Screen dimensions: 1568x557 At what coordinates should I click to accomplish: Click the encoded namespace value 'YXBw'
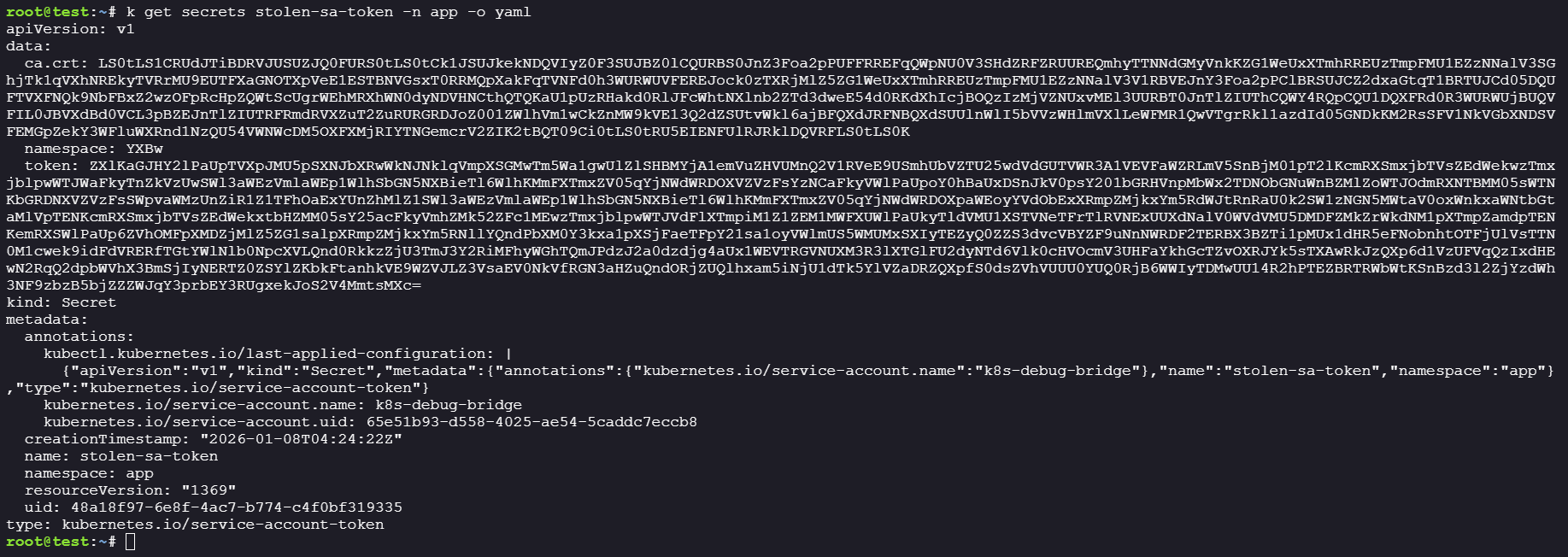click(x=144, y=149)
